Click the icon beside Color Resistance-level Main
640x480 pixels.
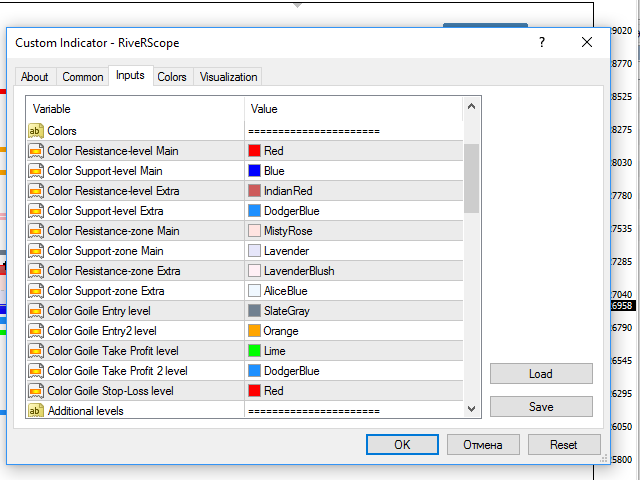tap(35, 151)
